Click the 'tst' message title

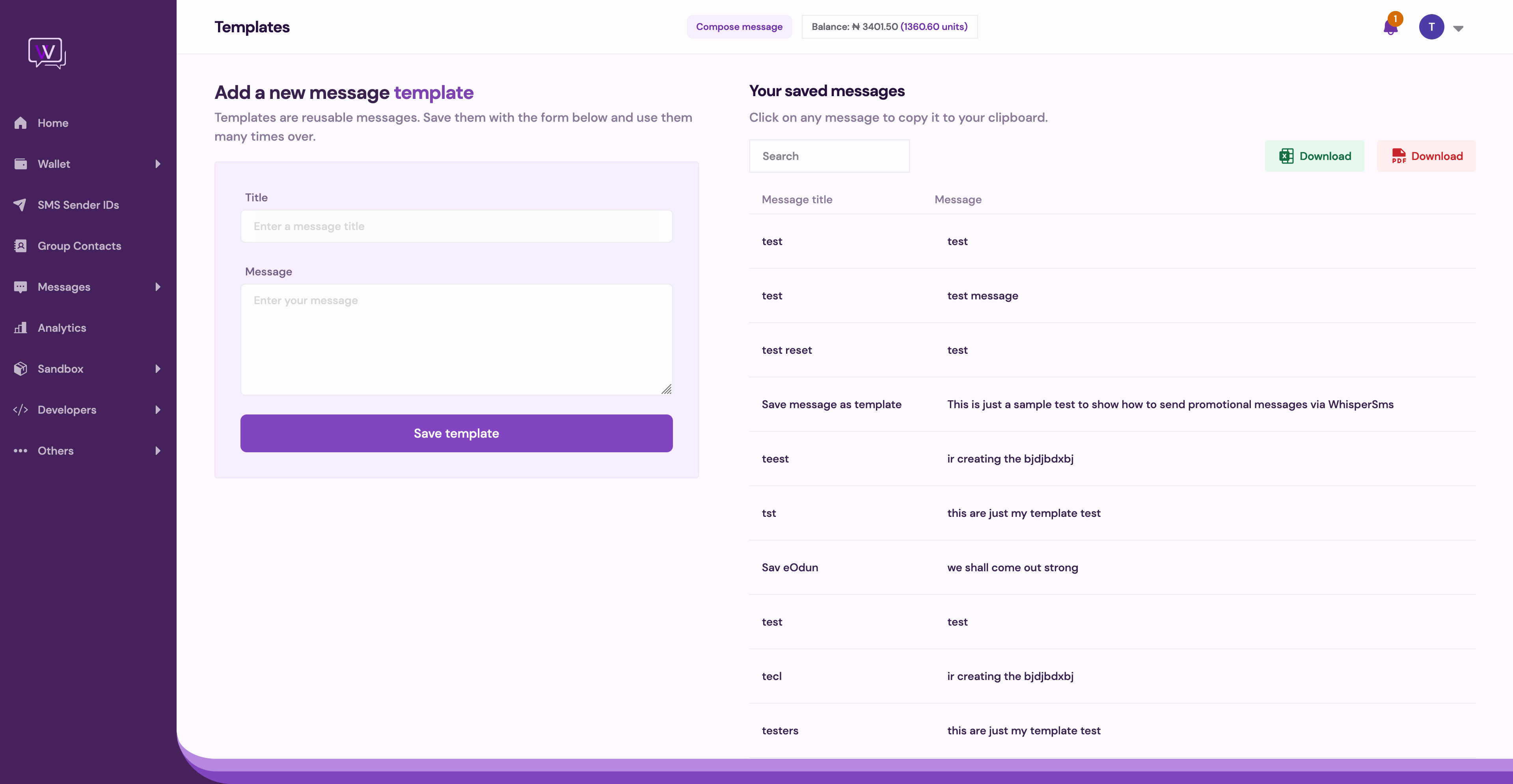coord(768,513)
